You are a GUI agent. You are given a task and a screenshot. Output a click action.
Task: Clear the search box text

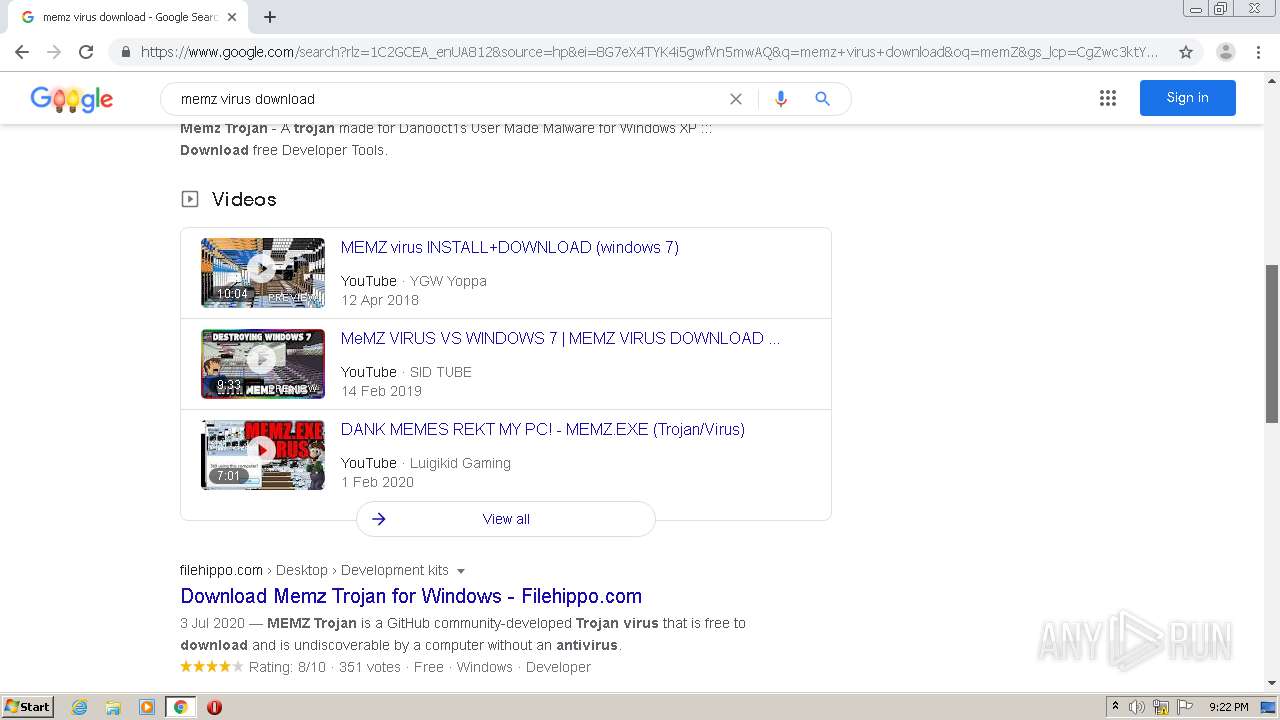point(736,99)
